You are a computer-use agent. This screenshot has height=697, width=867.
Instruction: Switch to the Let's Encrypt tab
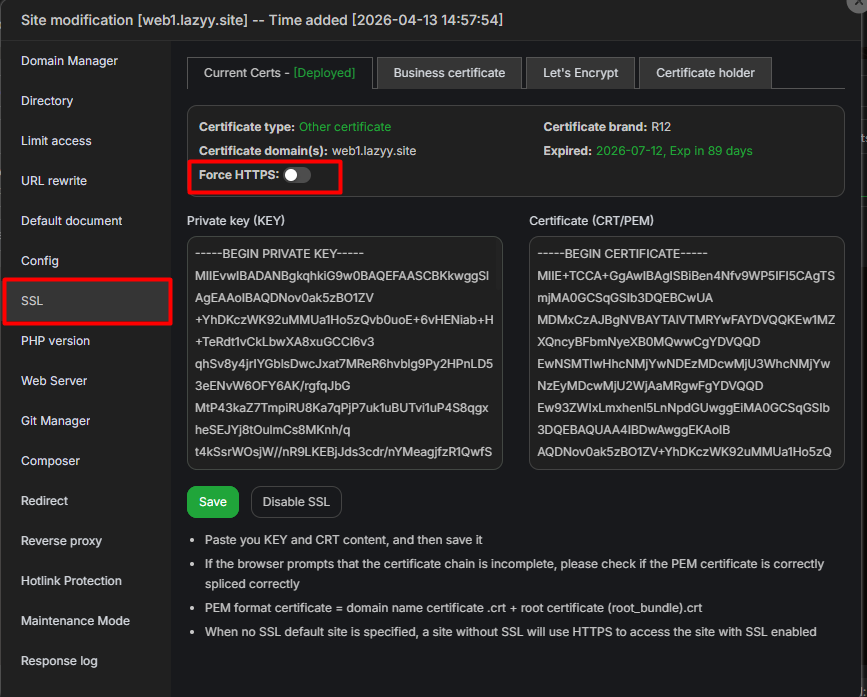click(580, 73)
